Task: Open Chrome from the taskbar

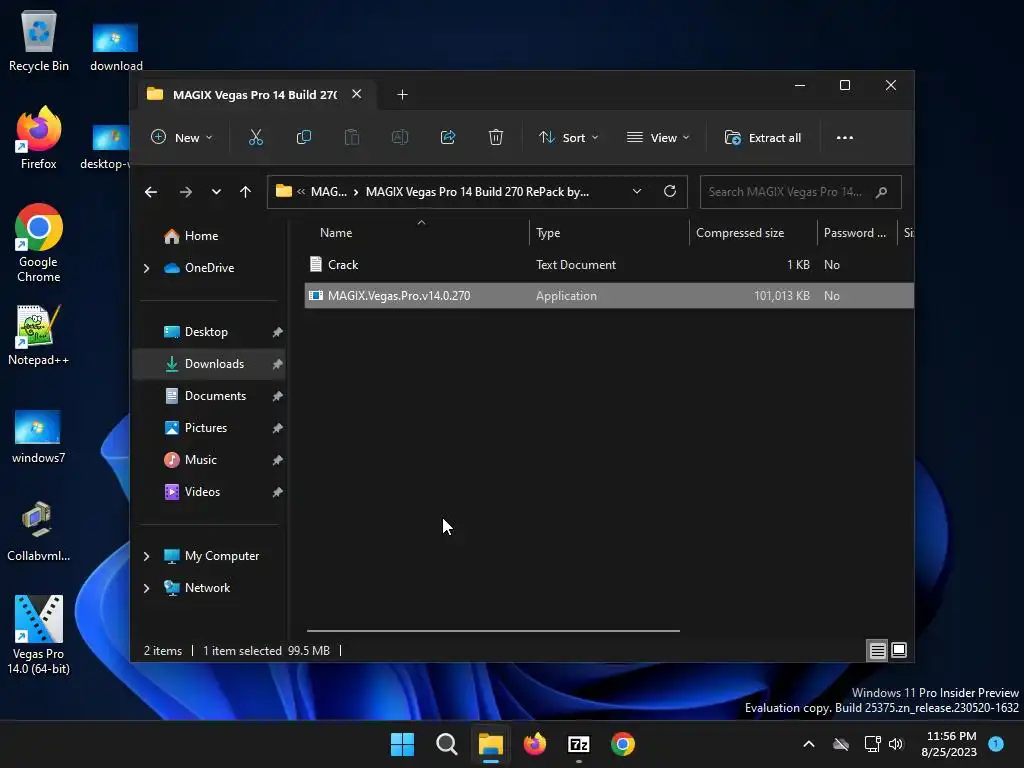Action: [623, 744]
